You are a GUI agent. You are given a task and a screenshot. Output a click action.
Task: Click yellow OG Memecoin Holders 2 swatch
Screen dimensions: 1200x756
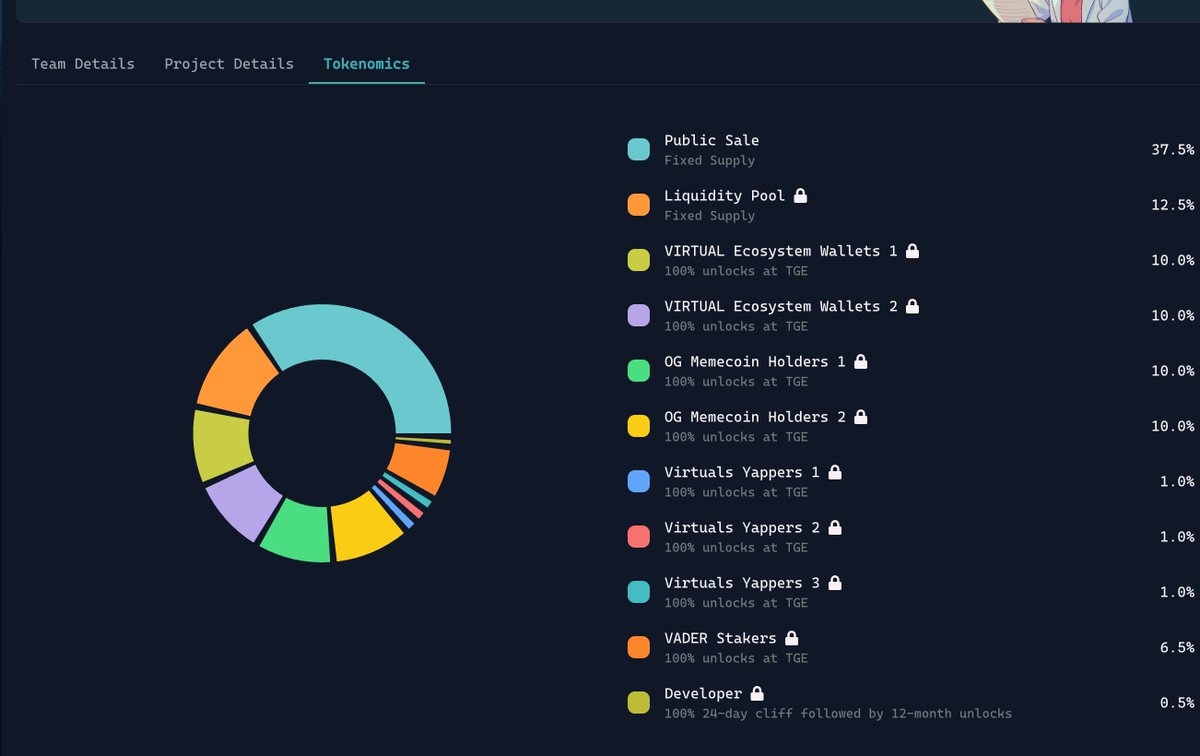639,426
